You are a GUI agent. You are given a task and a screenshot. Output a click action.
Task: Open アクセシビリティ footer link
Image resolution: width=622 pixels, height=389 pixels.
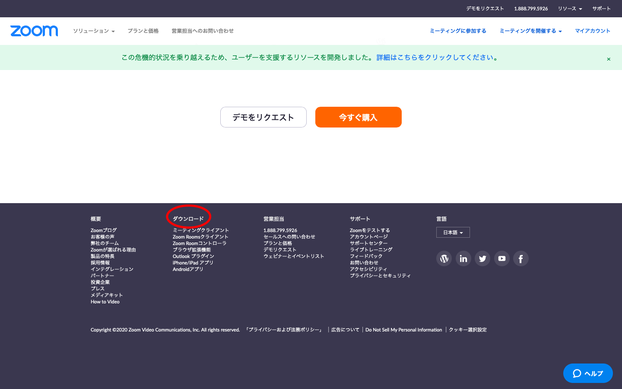pos(368,269)
